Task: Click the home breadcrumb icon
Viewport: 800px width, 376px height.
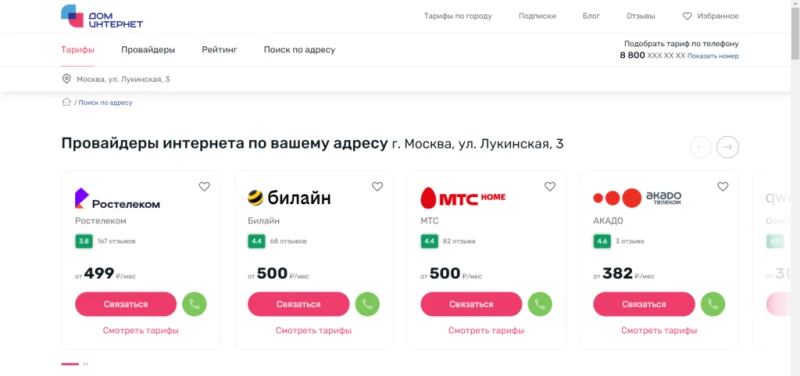Action: tap(66, 102)
